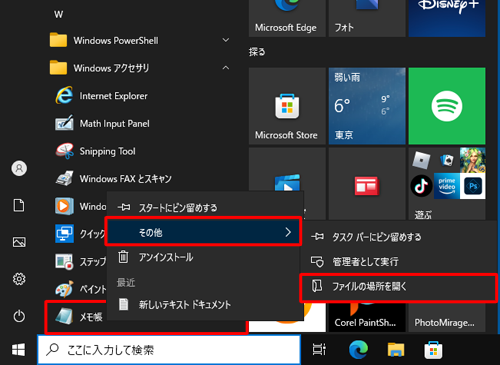Select ファイルの場所を開く
Screen dimensions: 500x365
[399, 287]
